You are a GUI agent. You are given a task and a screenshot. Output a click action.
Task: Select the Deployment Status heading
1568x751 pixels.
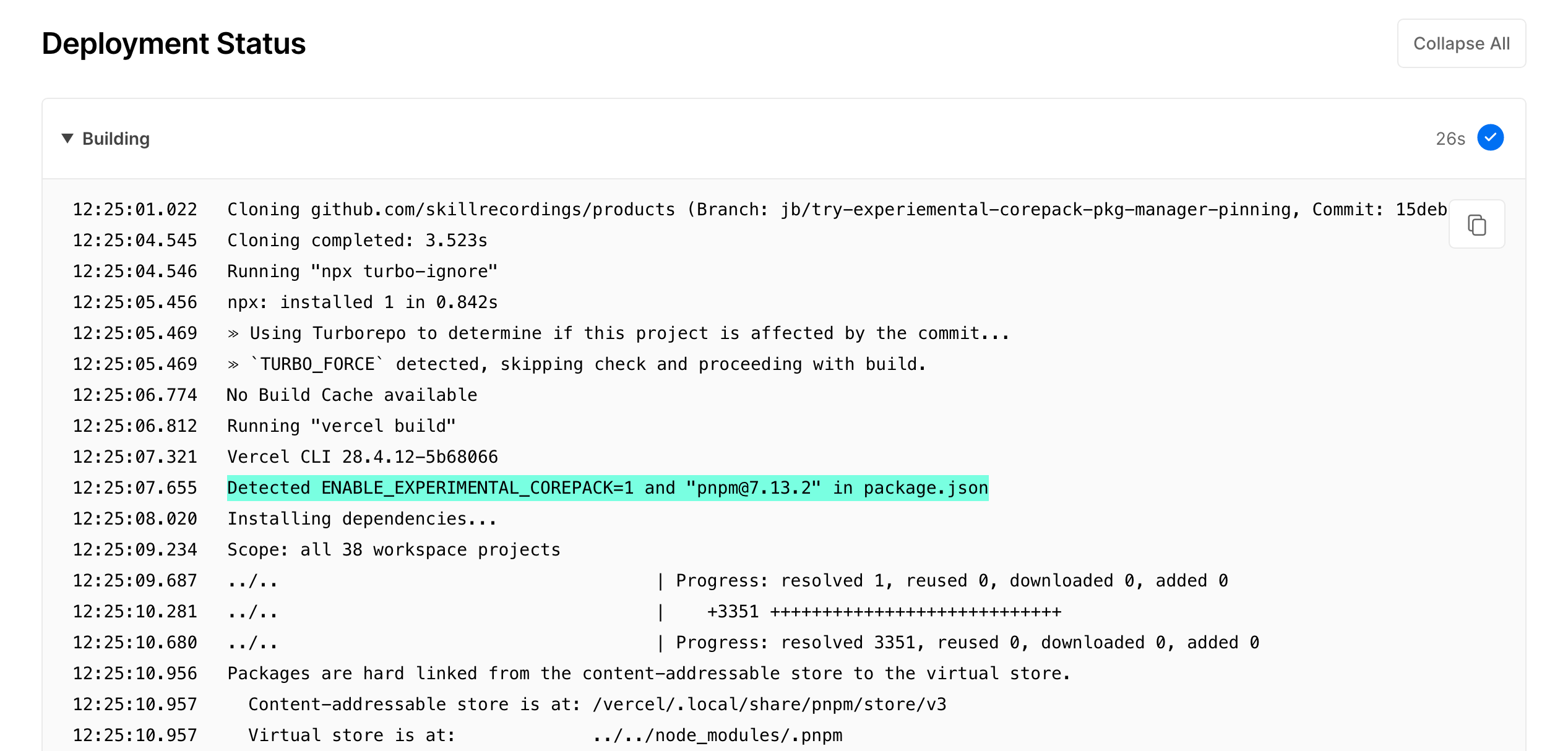[173, 43]
